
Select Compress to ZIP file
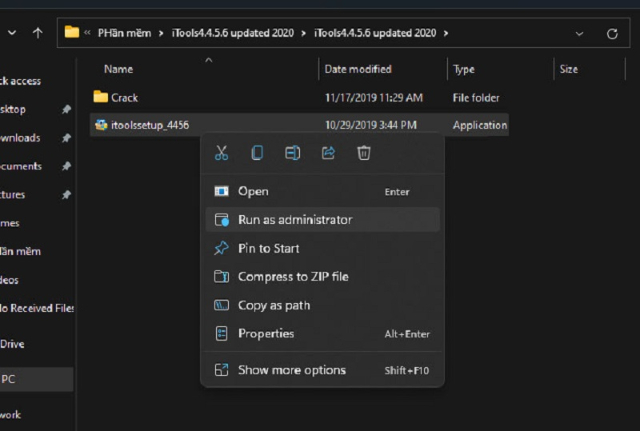click(322, 277)
